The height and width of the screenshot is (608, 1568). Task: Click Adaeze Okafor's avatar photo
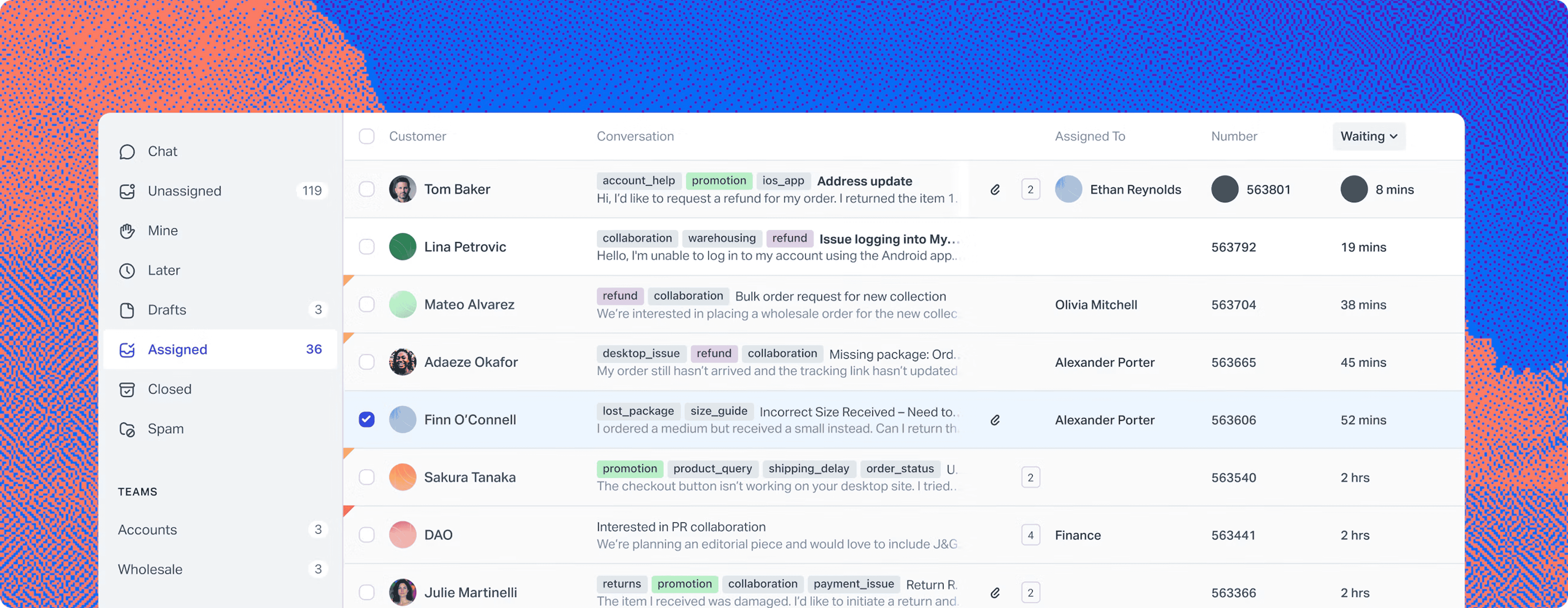pos(402,362)
